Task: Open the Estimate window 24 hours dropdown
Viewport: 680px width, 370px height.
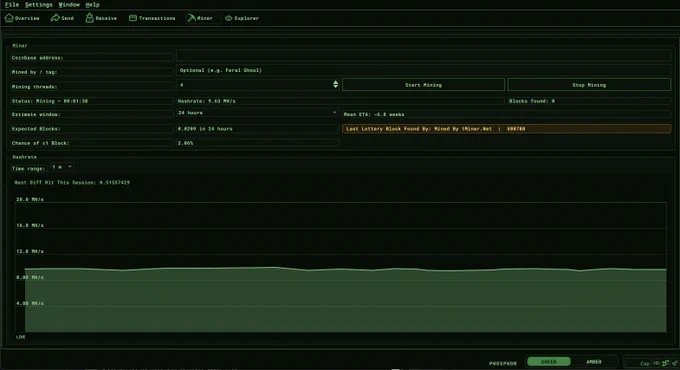Action: point(257,113)
